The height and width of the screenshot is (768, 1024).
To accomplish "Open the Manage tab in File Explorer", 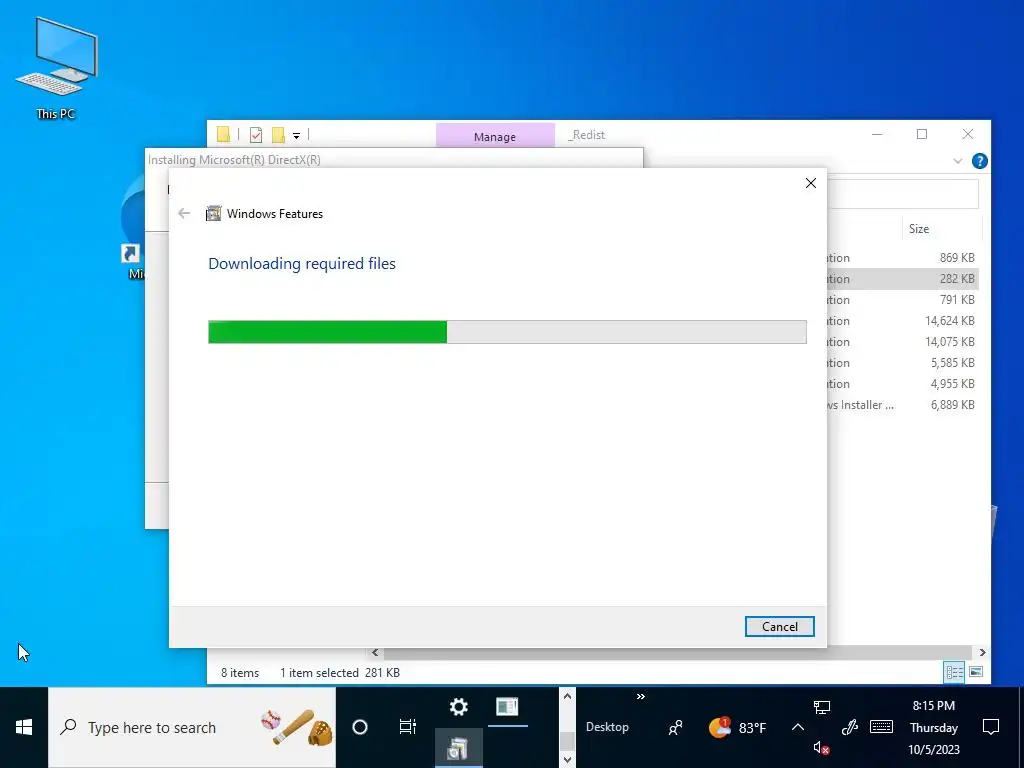I will pos(495,136).
